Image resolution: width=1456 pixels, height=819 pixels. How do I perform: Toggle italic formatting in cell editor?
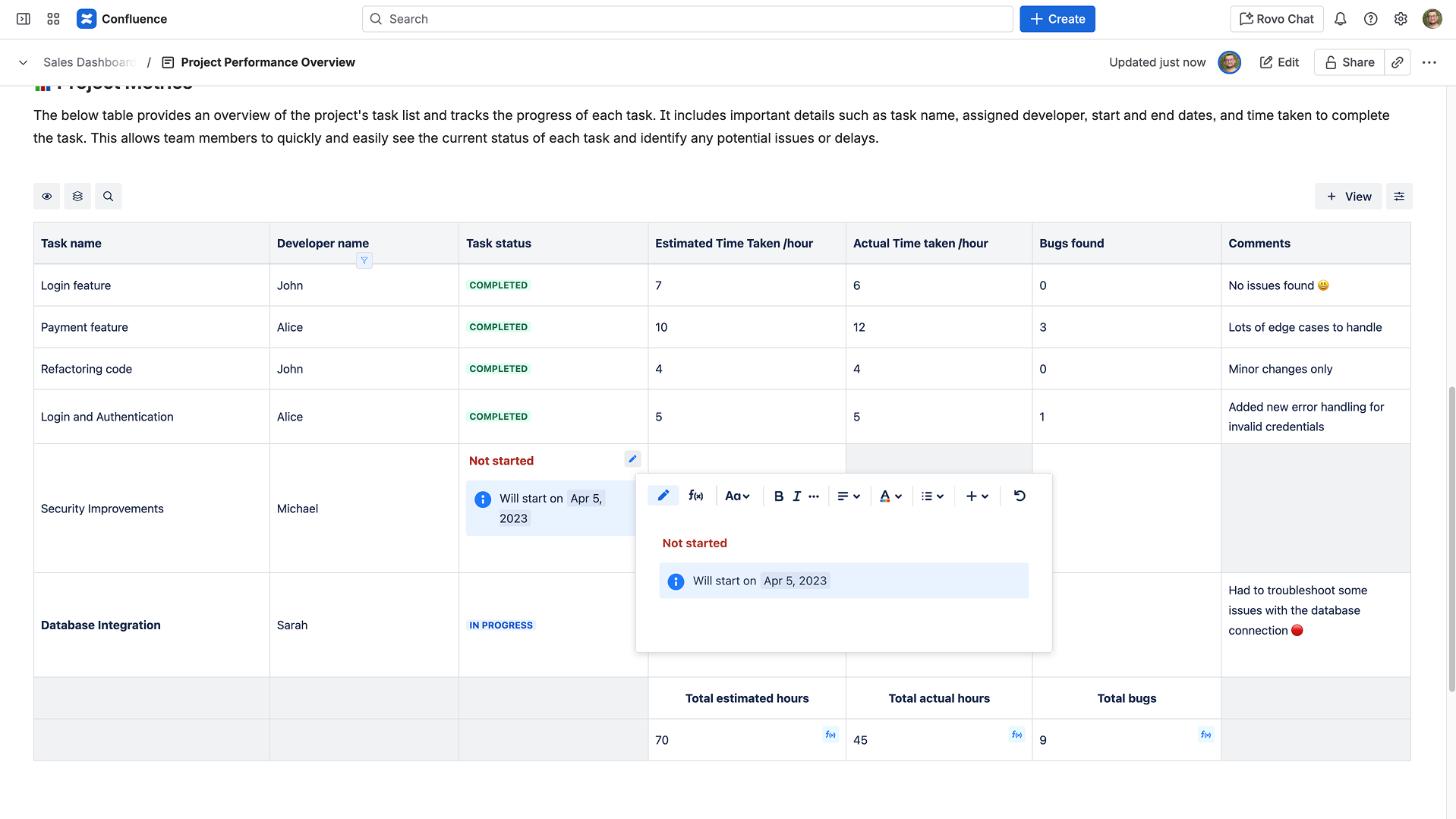pos(796,496)
